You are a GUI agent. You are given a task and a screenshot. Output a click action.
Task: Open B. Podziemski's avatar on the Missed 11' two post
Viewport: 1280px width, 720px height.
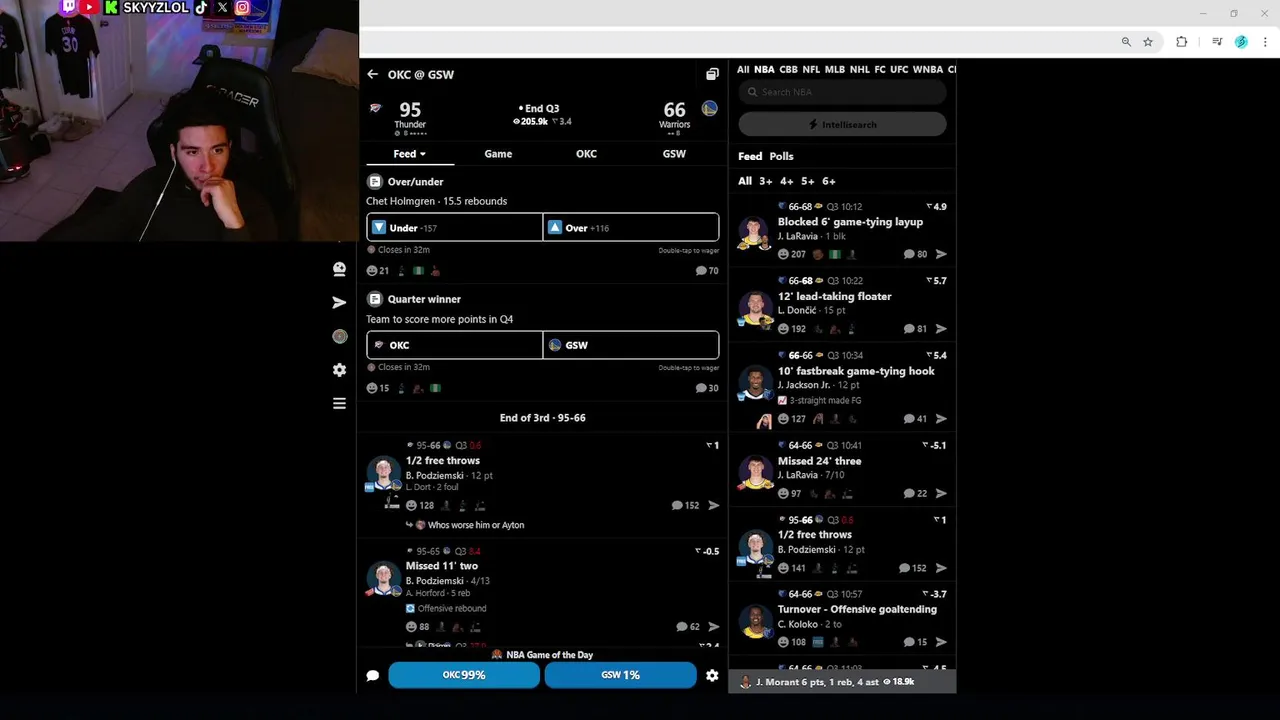383,578
